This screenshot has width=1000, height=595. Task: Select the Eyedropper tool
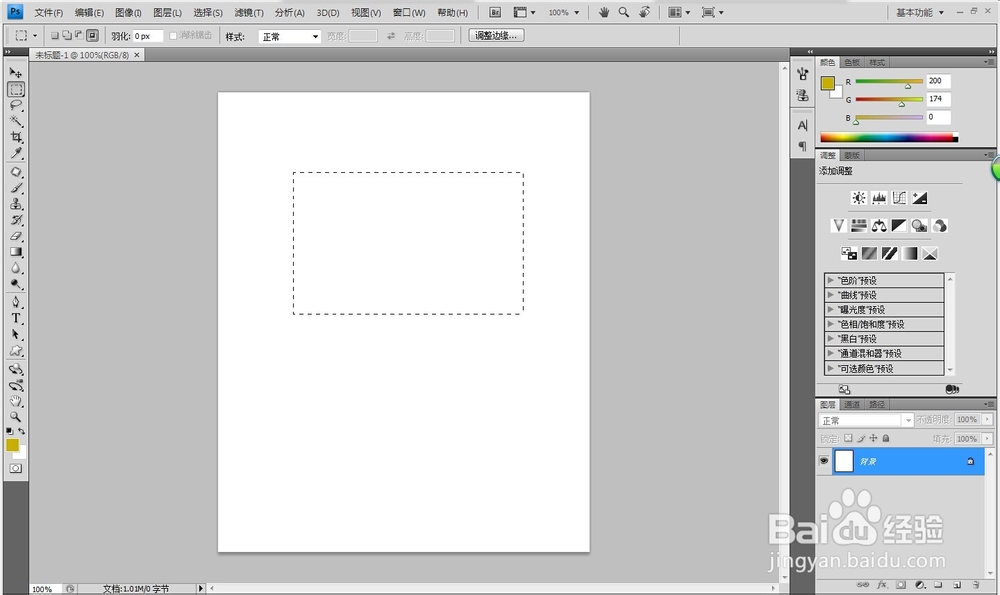click(x=16, y=153)
